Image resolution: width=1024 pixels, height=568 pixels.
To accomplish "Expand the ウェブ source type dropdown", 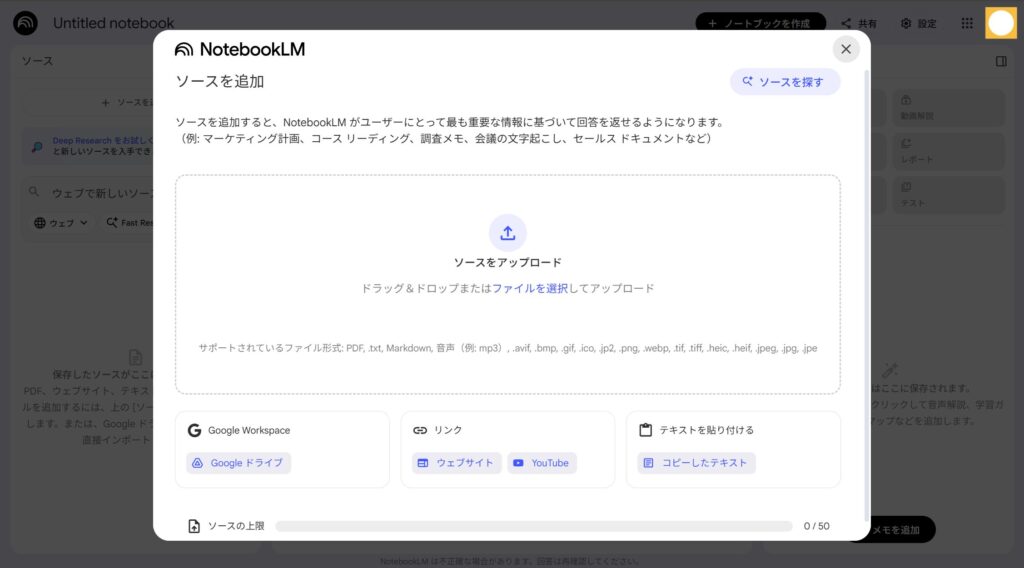I will tap(62, 223).
